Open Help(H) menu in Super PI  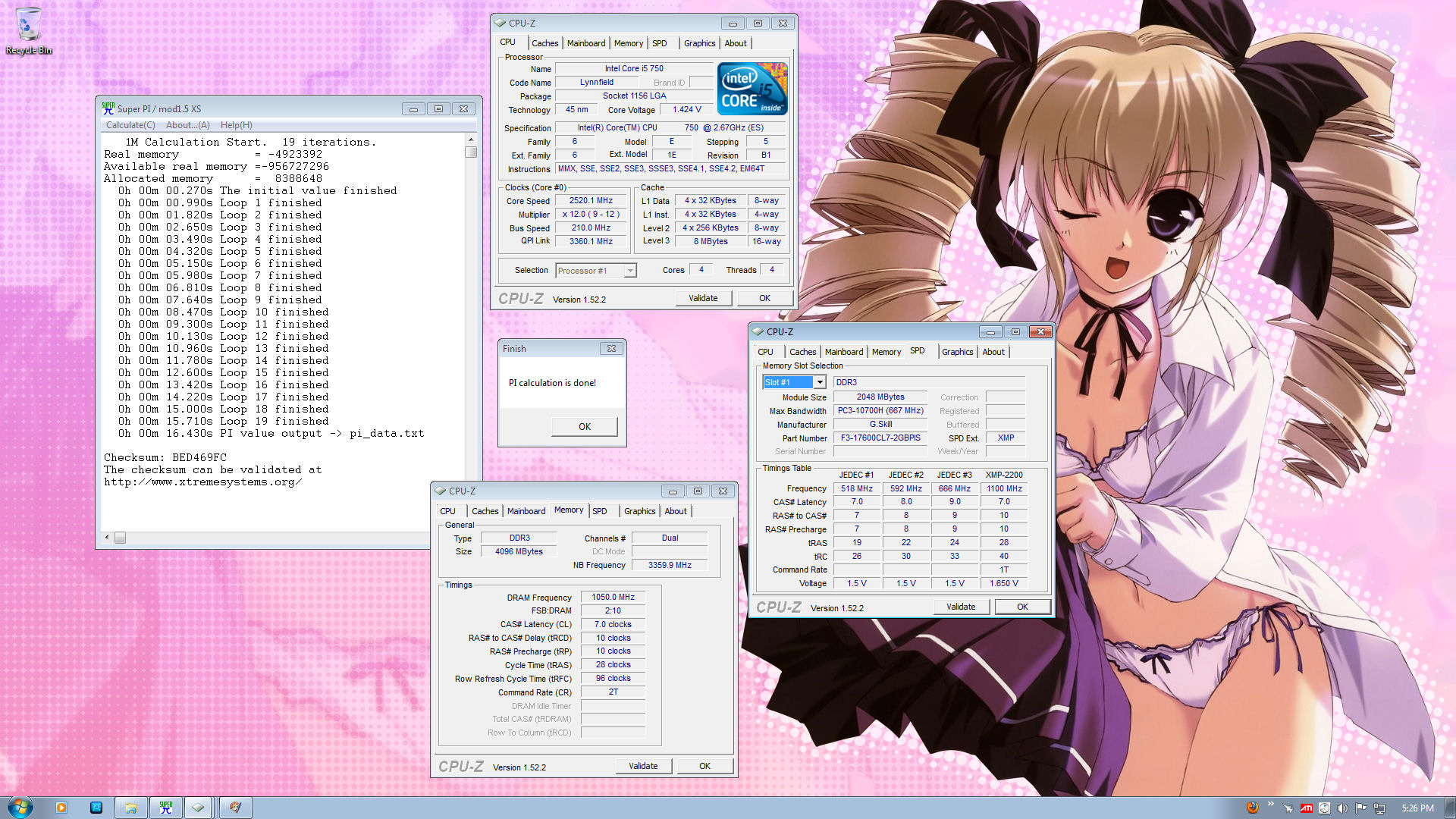click(237, 125)
